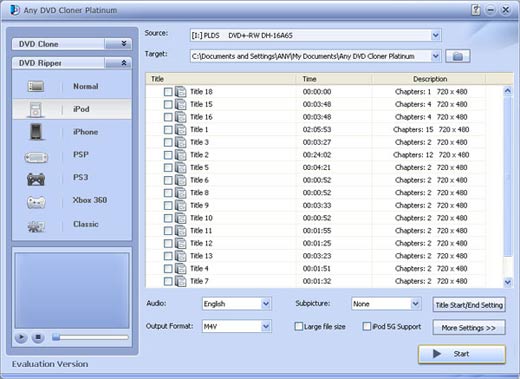Click the Any DVD Cloner app logo
The height and width of the screenshot is (379, 520).
coord(15,10)
